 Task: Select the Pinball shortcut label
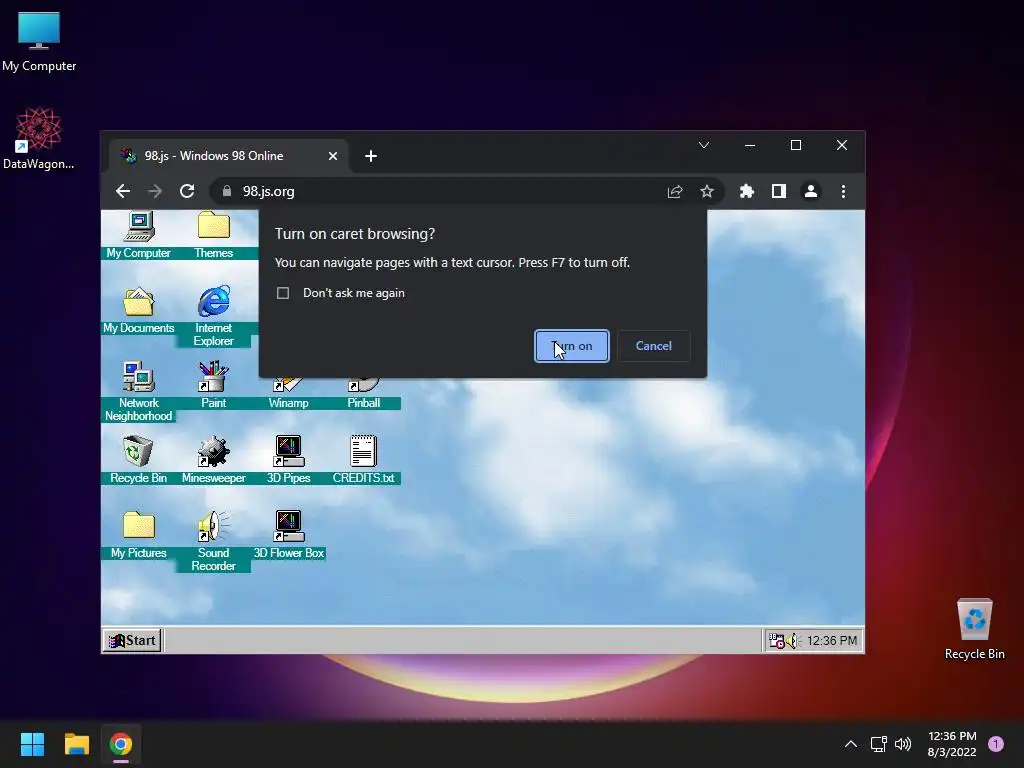[x=363, y=403]
